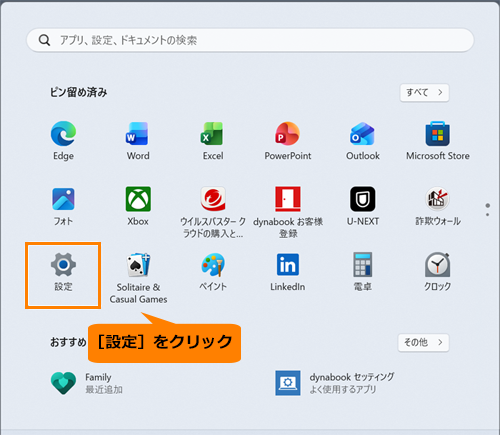Open ウイルスバスター クラウド app icon
The height and width of the screenshot is (435, 500).
213,199
